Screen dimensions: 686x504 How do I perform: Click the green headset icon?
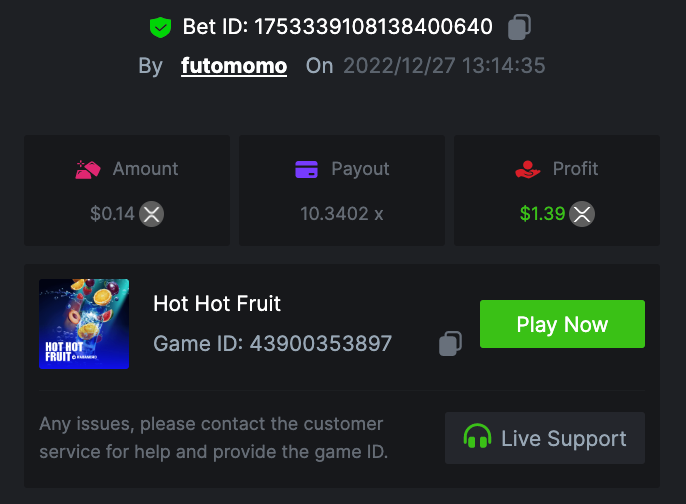[477, 438]
